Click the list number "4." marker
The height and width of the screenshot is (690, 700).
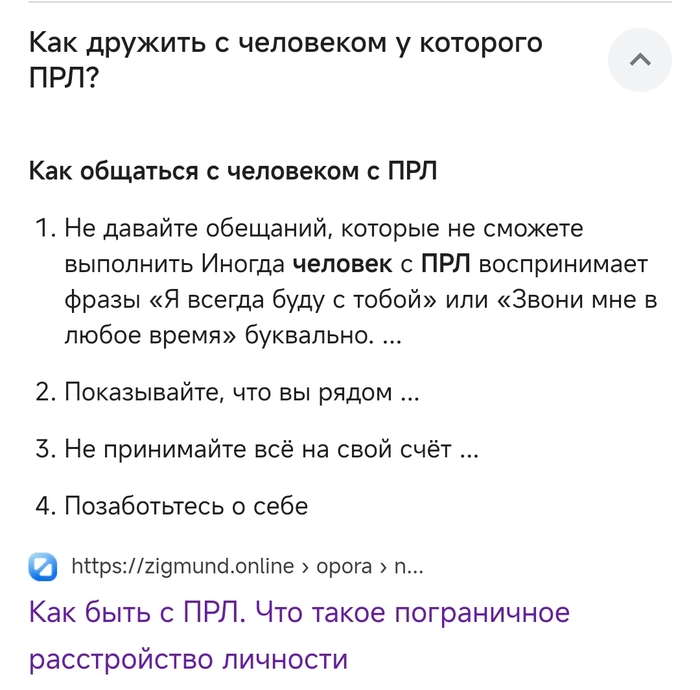pyautogui.click(x=45, y=506)
